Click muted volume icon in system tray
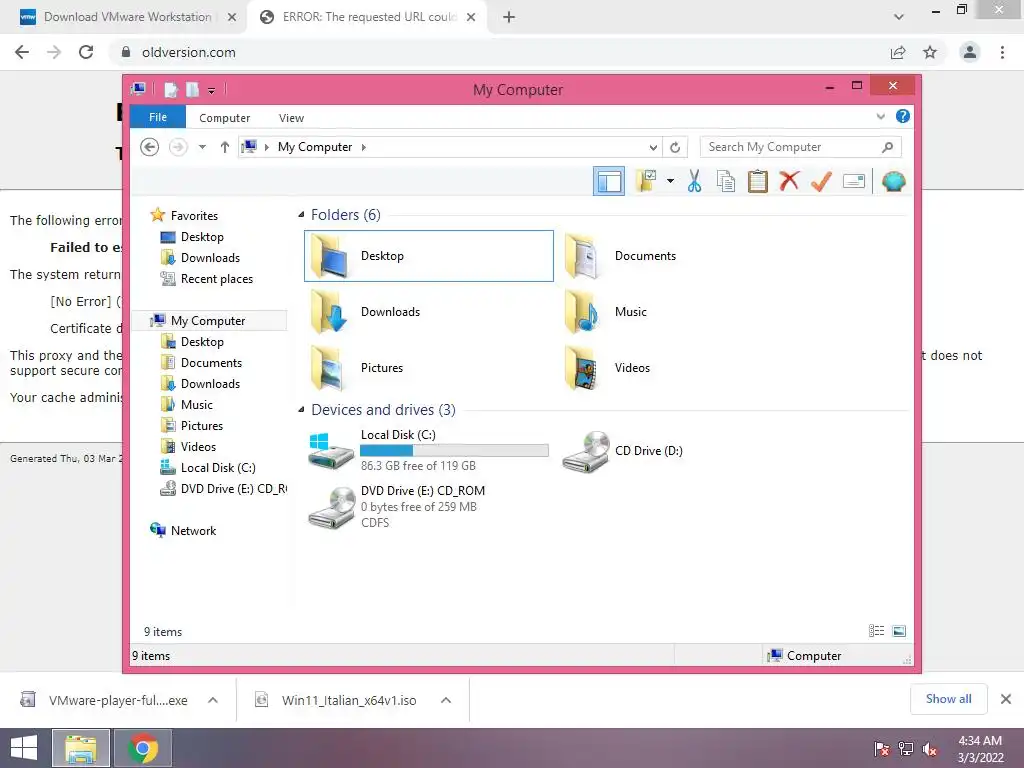Image resolution: width=1024 pixels, height=768 pixels. [x=929, y=749]
